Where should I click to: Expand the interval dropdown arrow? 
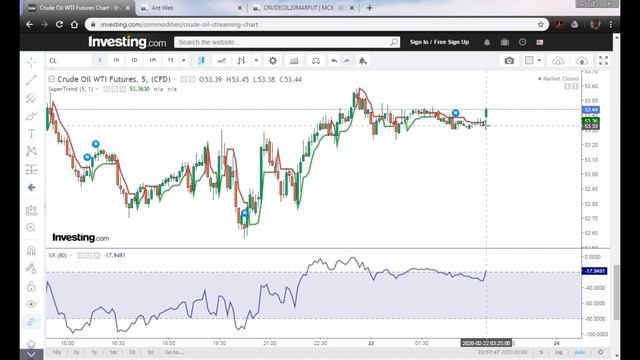point(184,60)
